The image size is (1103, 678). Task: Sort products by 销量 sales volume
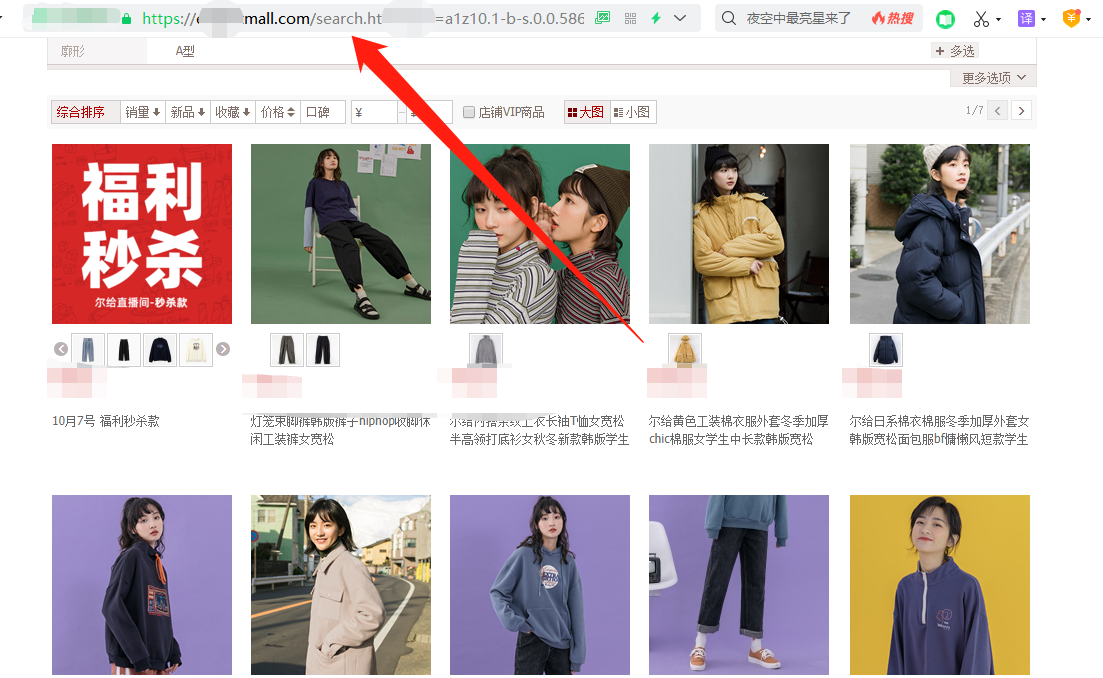tap(142, 111)
